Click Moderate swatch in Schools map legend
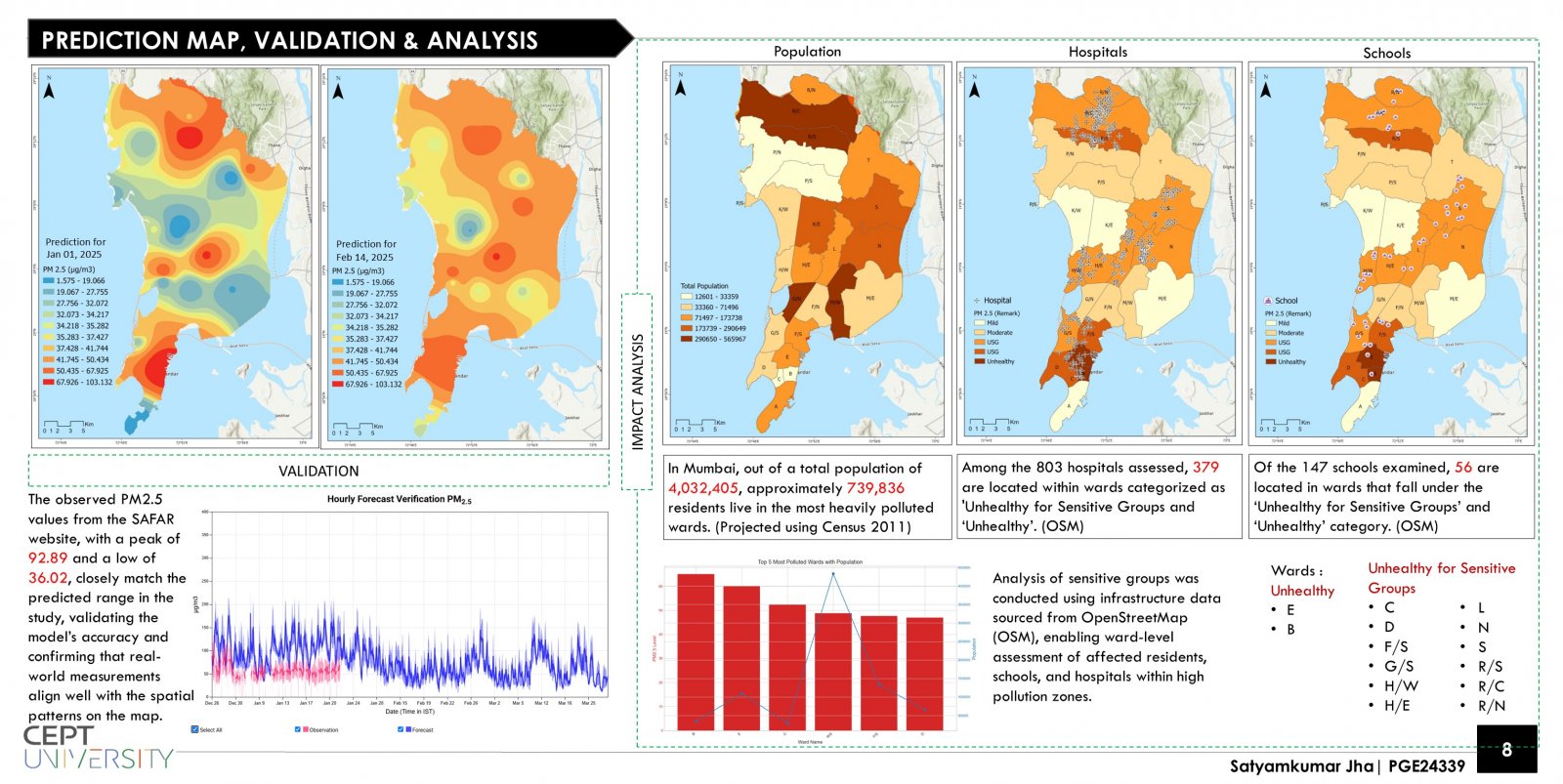1563x784 pixels. point(1270,333)
